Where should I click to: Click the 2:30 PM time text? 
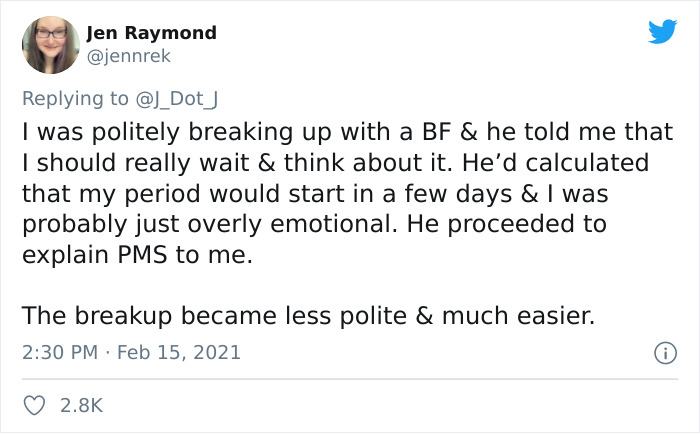(x=60, y=353)
